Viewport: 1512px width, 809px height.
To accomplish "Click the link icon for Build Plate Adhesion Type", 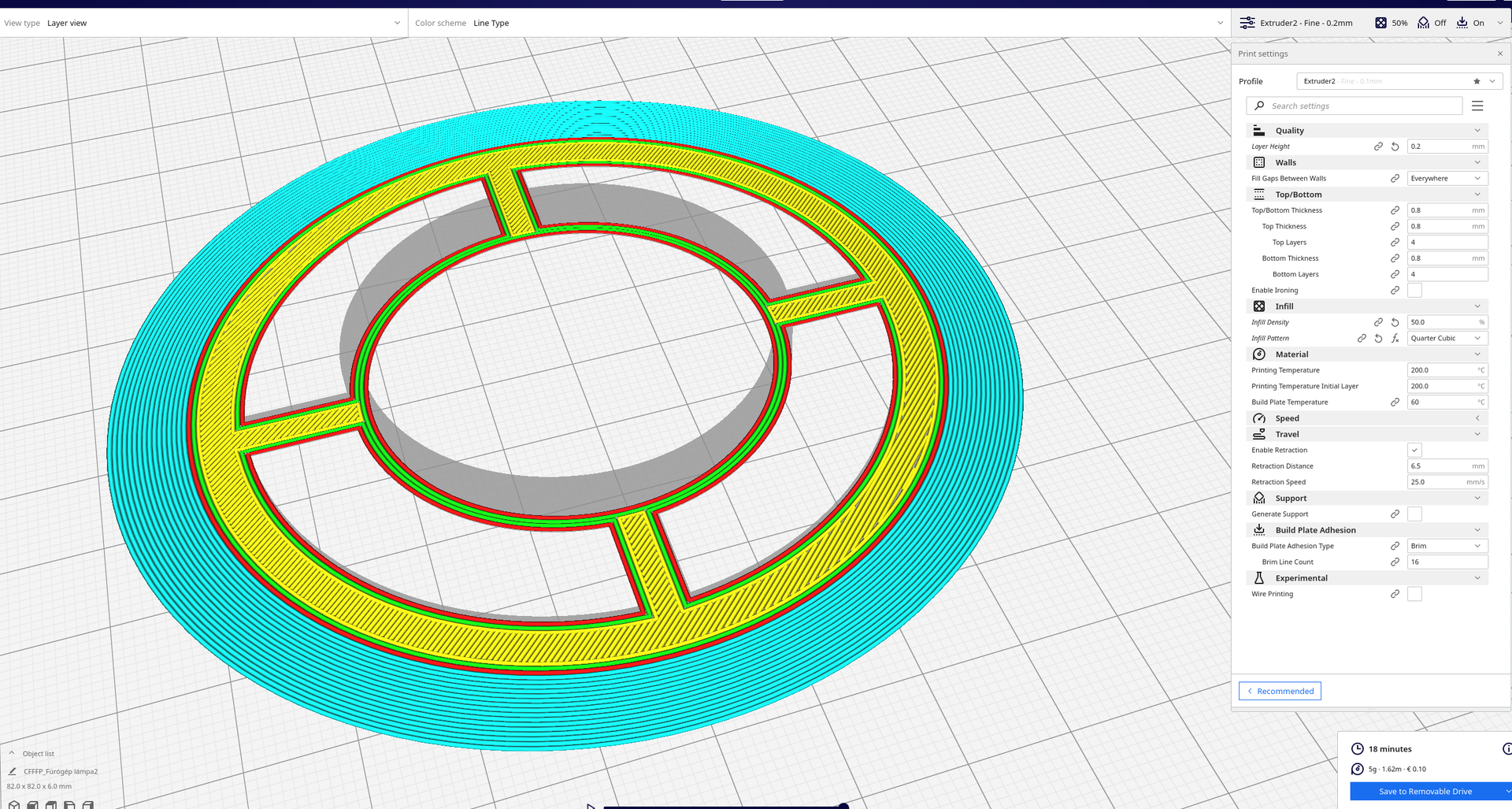I will coord(1395,546).
